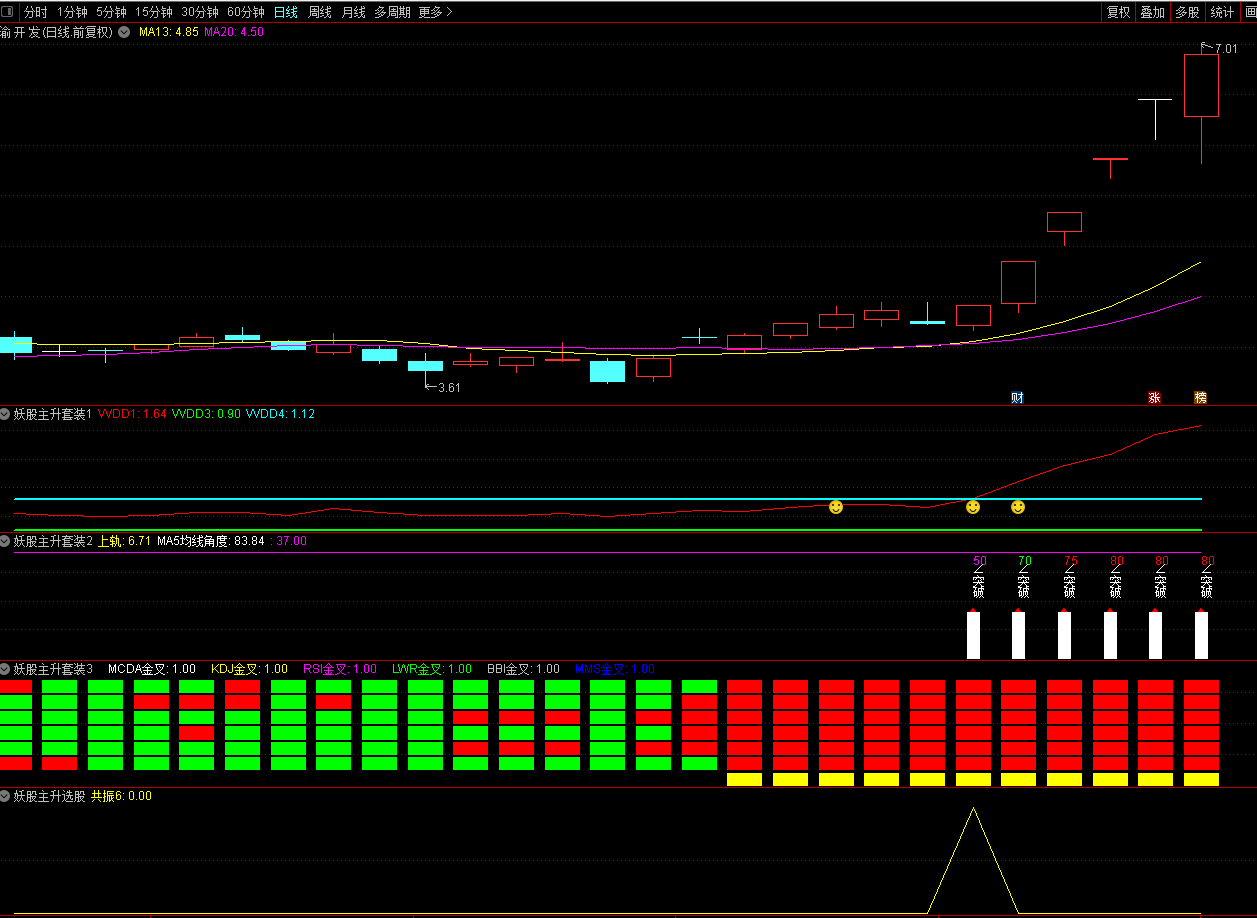The width and height of the screenshot is (1257, 918).
Task: Click the white signal bar labeled 75
Action: [x=1064, y=635]
